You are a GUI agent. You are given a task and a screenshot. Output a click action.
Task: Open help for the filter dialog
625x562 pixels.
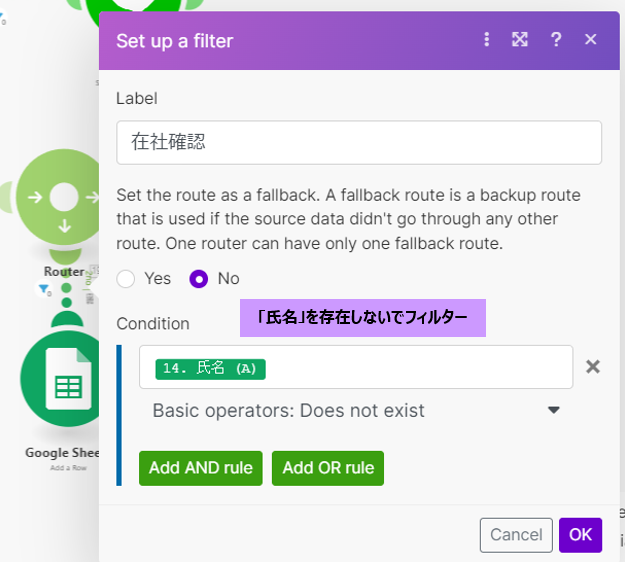556,39
